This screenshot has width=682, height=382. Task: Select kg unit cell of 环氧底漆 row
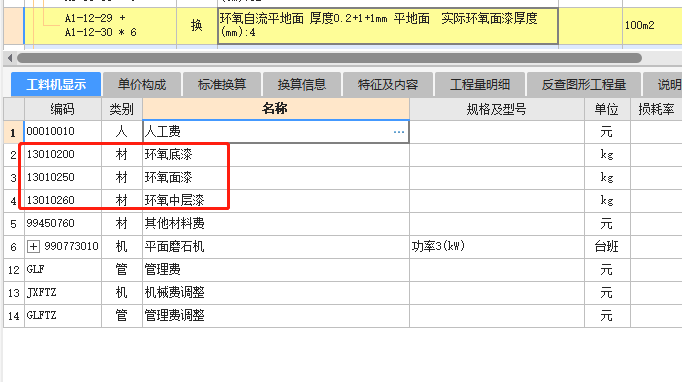[607, 154]
